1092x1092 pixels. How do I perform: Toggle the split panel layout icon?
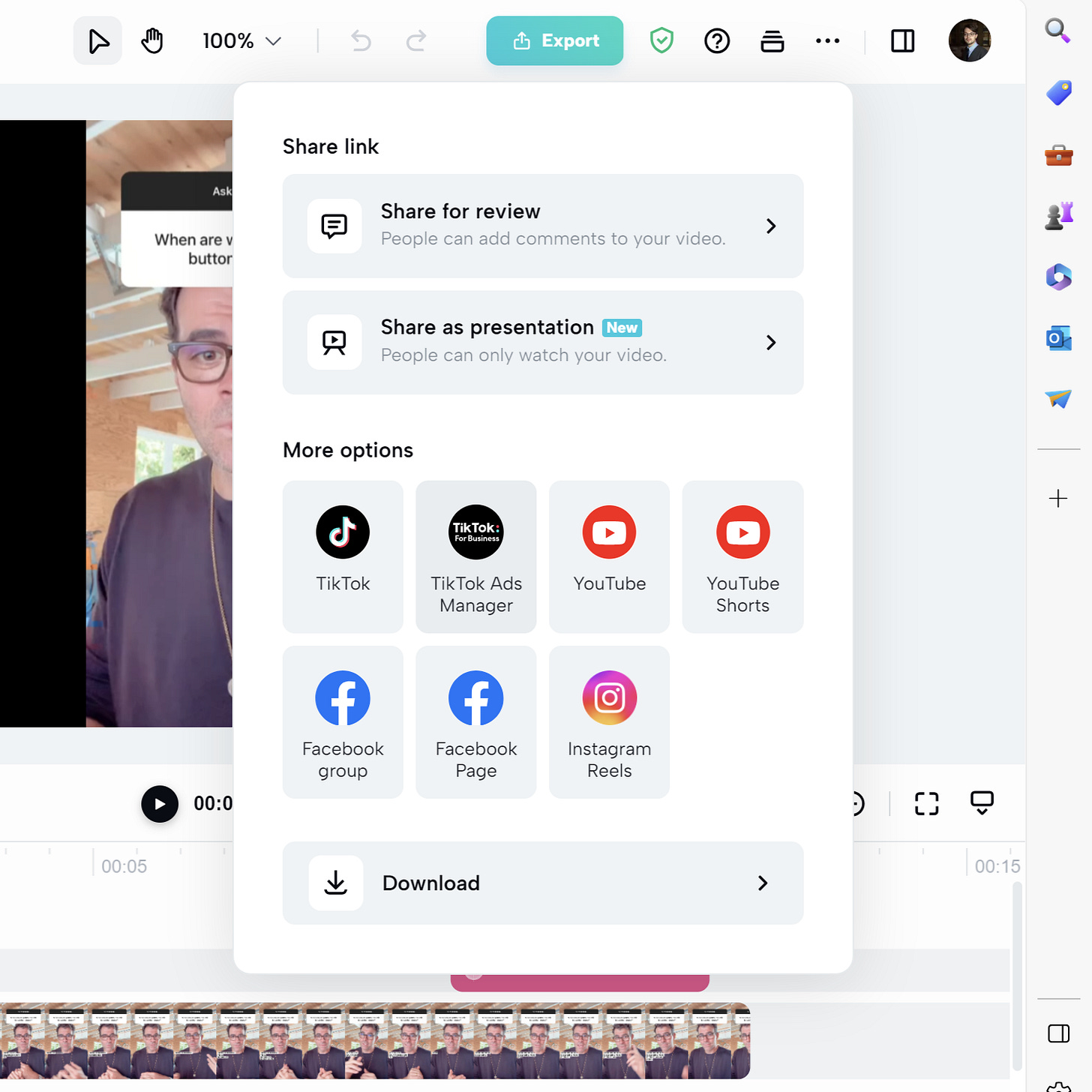[x=903, y=40]
